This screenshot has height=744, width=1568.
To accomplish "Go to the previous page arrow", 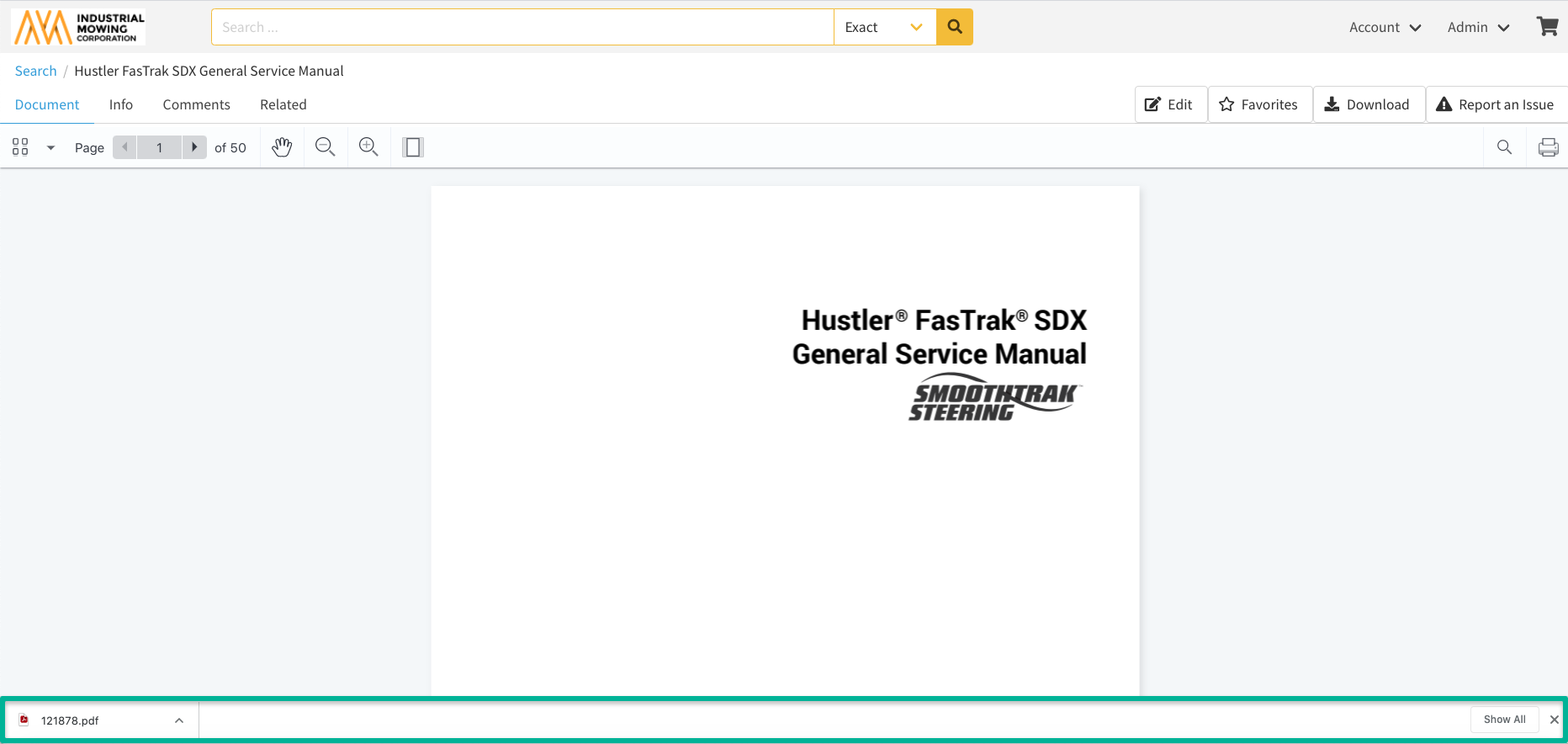I will click(x=124, y=147).
